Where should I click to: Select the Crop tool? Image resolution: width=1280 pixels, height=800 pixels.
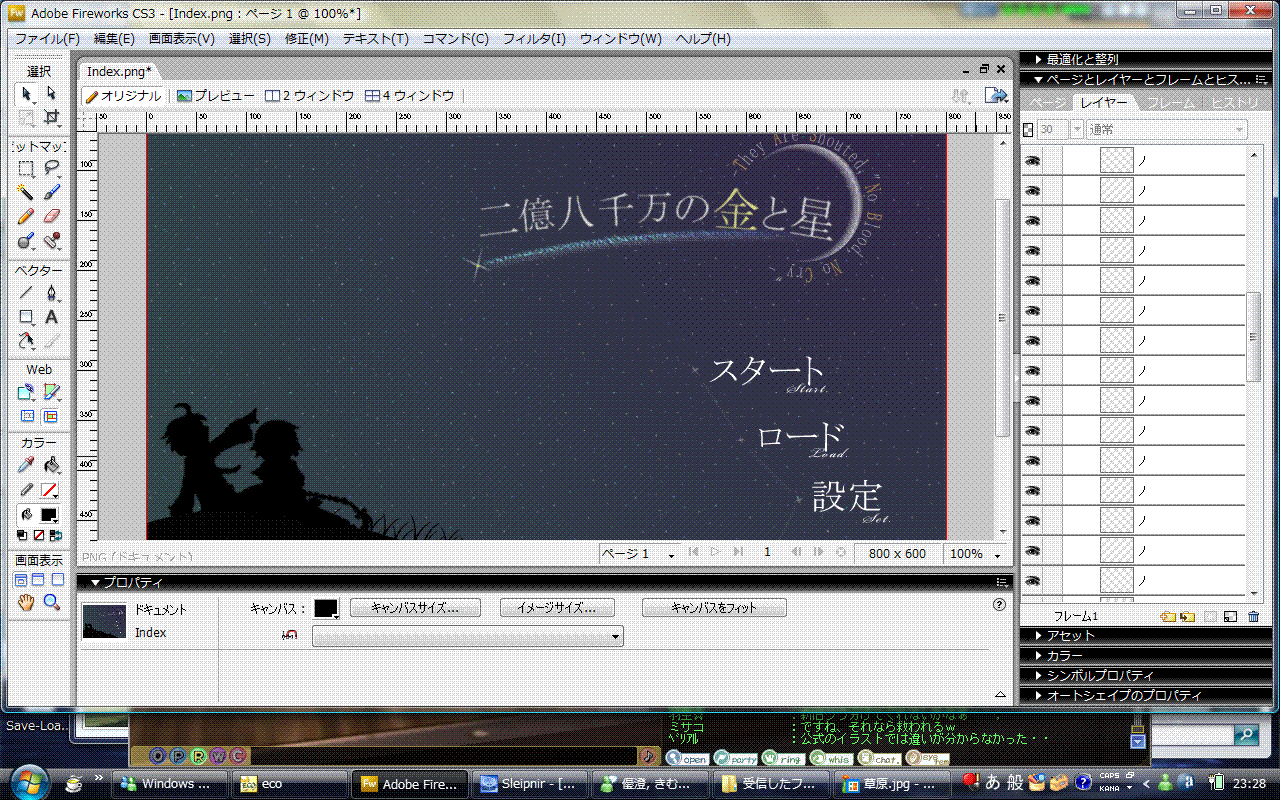click(52, 118)
